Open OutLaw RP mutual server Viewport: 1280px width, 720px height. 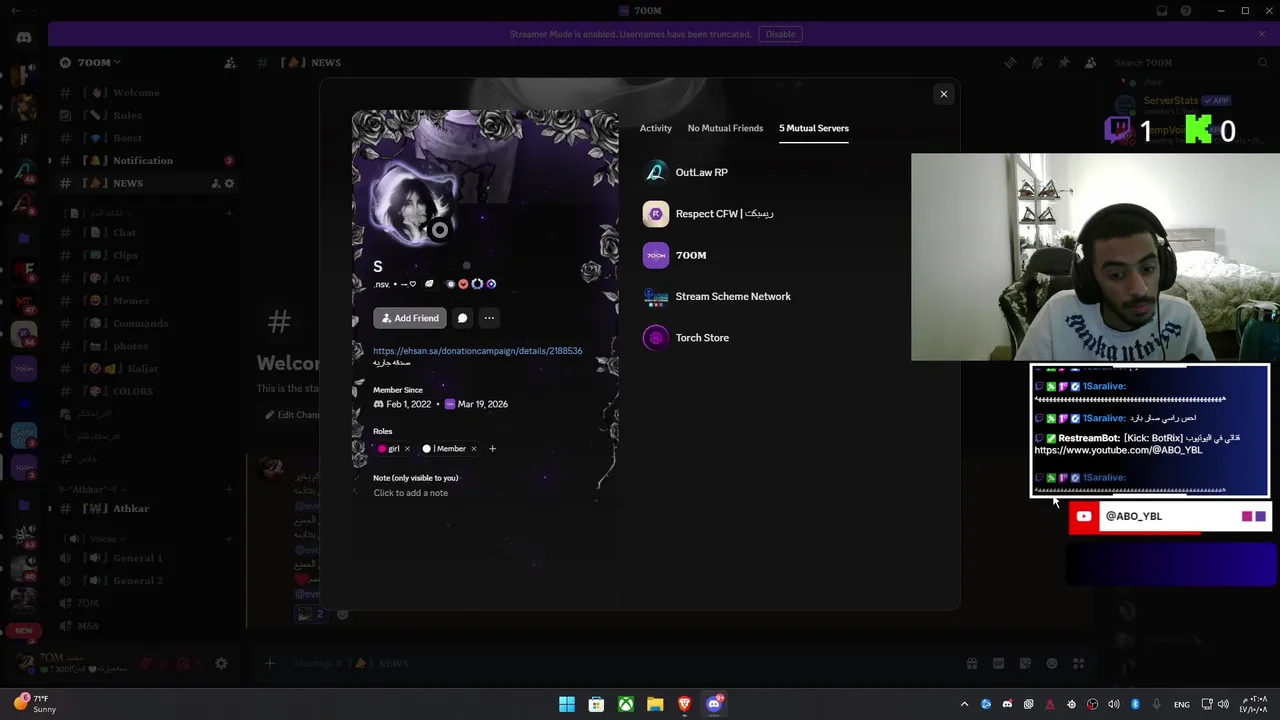795,172
